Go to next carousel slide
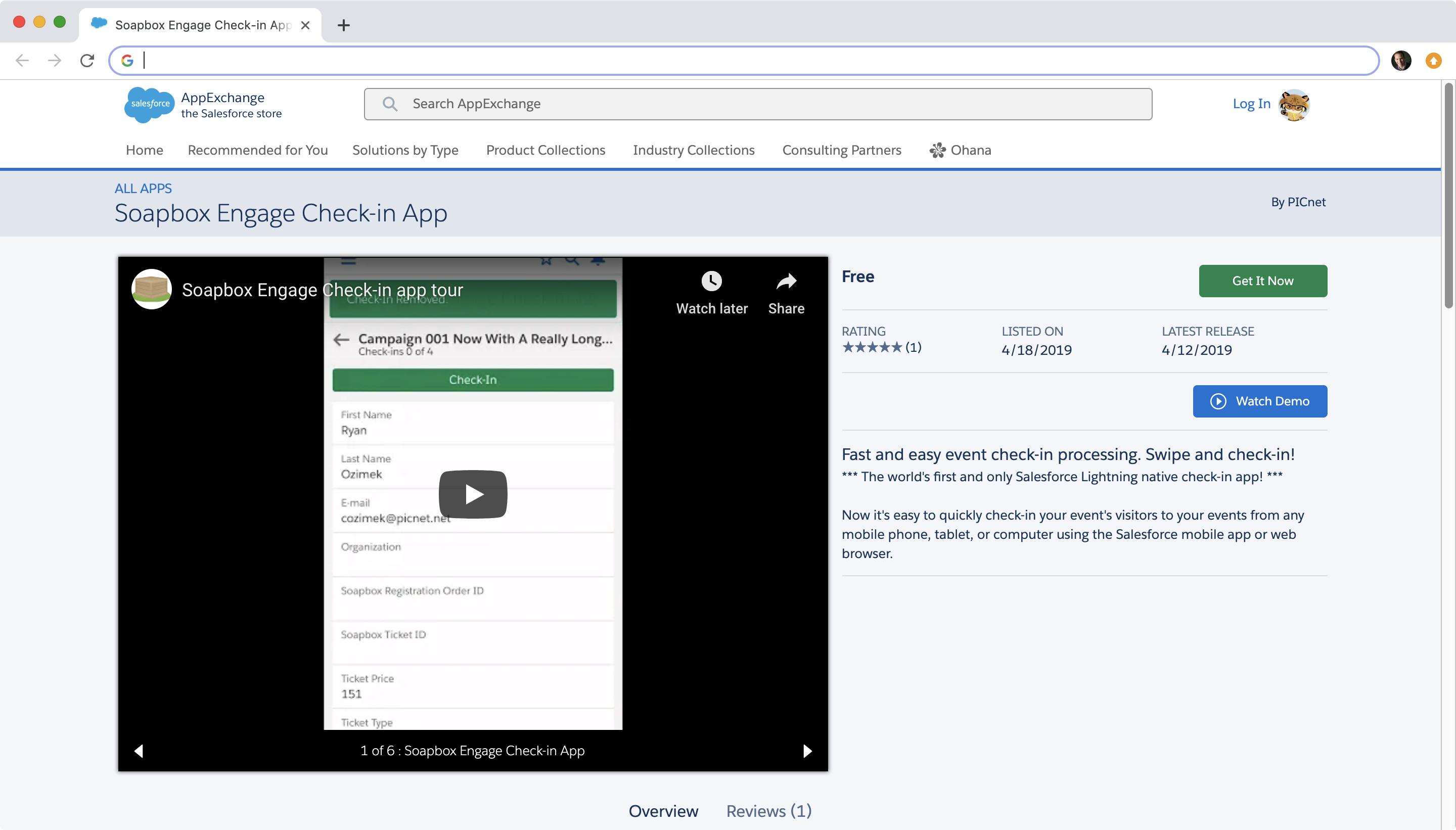 coord(807,751)
